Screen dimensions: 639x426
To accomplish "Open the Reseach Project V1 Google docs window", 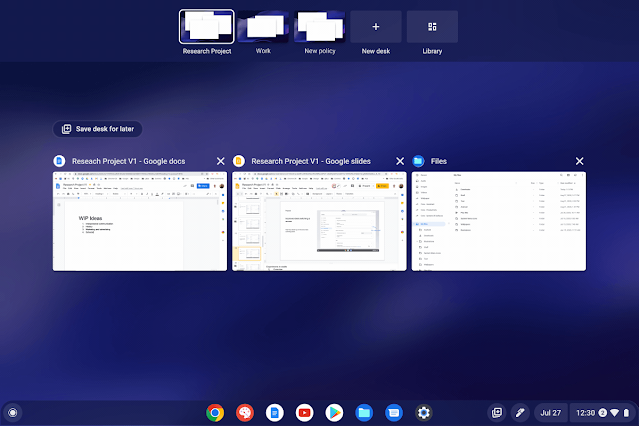I will (140, 221).
